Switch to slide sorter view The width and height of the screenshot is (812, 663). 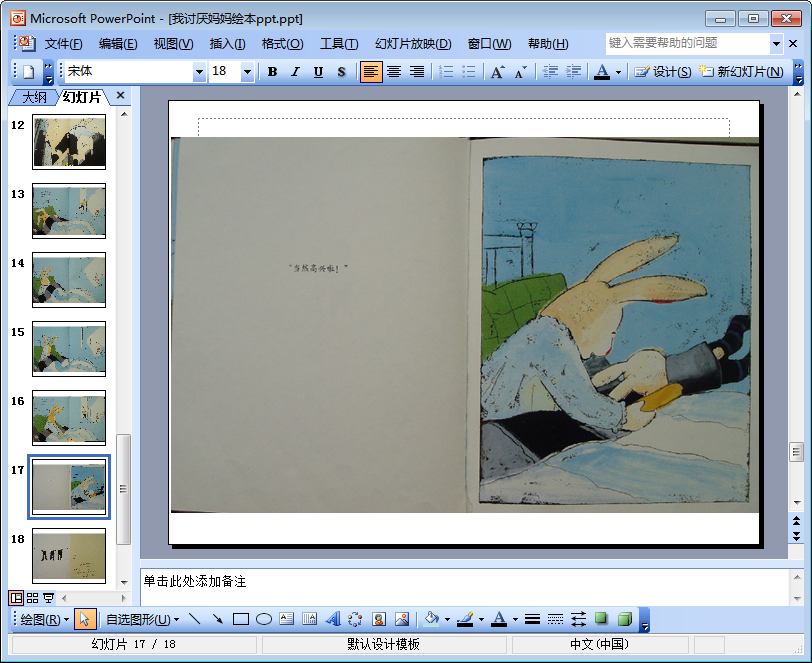tap(32, 598)
